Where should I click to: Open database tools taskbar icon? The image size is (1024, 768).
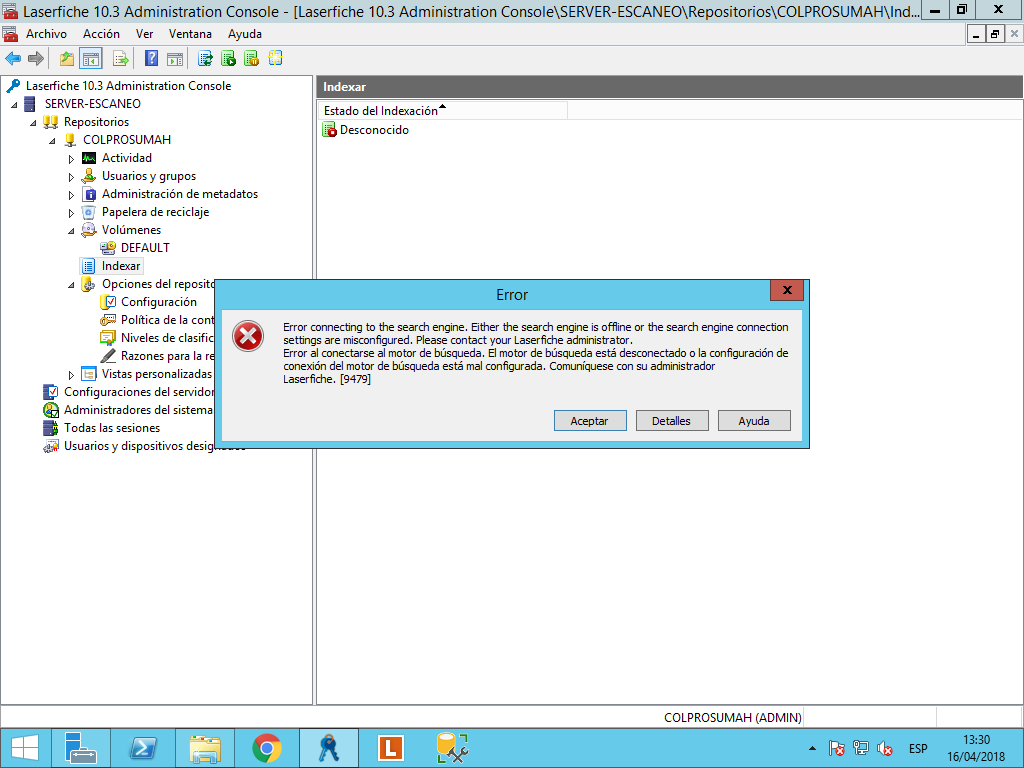coord(452,748)
